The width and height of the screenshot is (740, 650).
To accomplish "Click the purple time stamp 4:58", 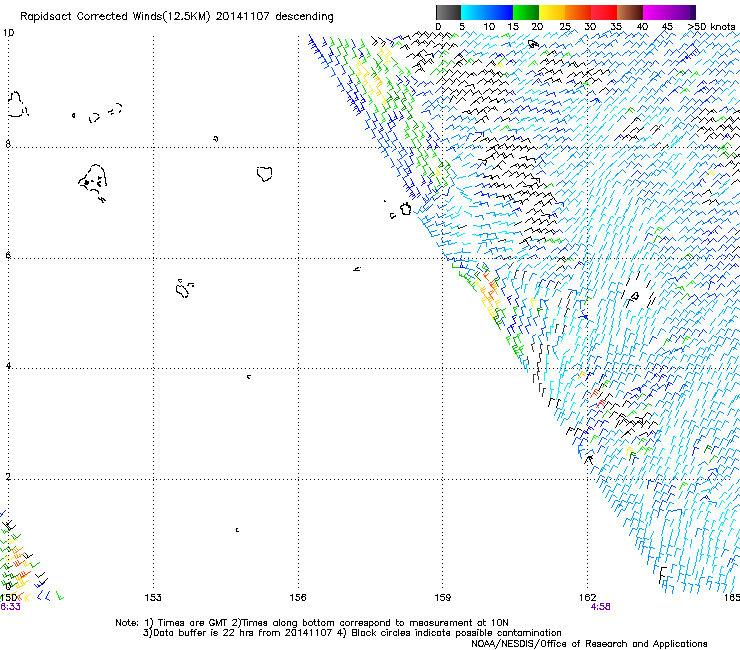I will [x=600, y=607].
